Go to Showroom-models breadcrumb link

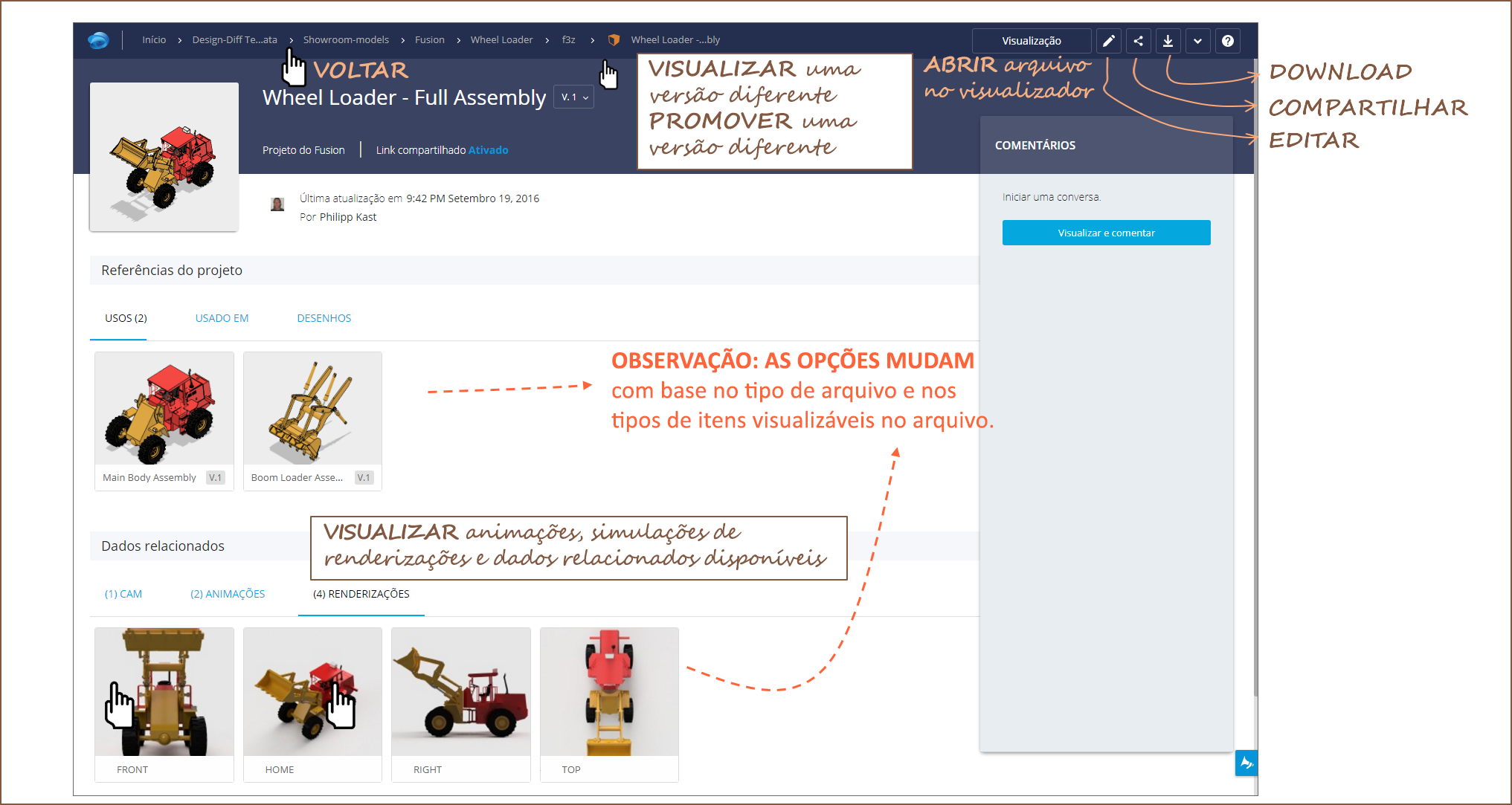click(346, 40)
